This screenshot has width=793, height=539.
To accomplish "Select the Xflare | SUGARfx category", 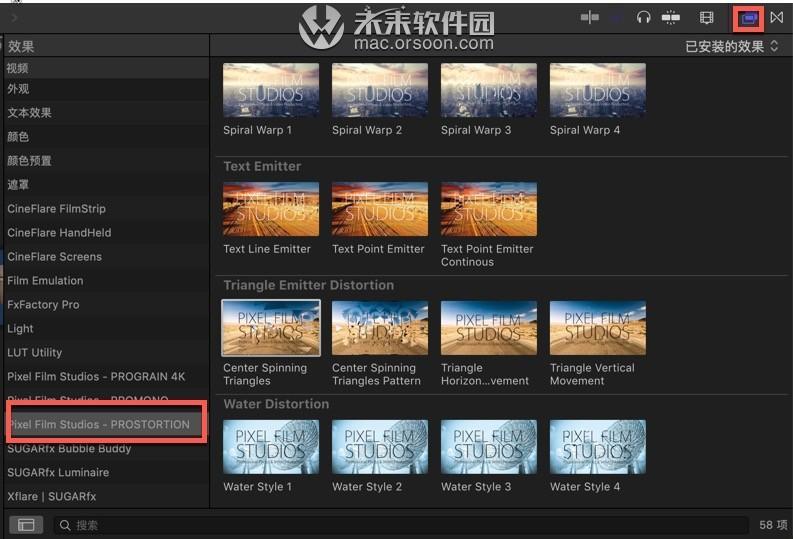I will (x=105, y=497).
